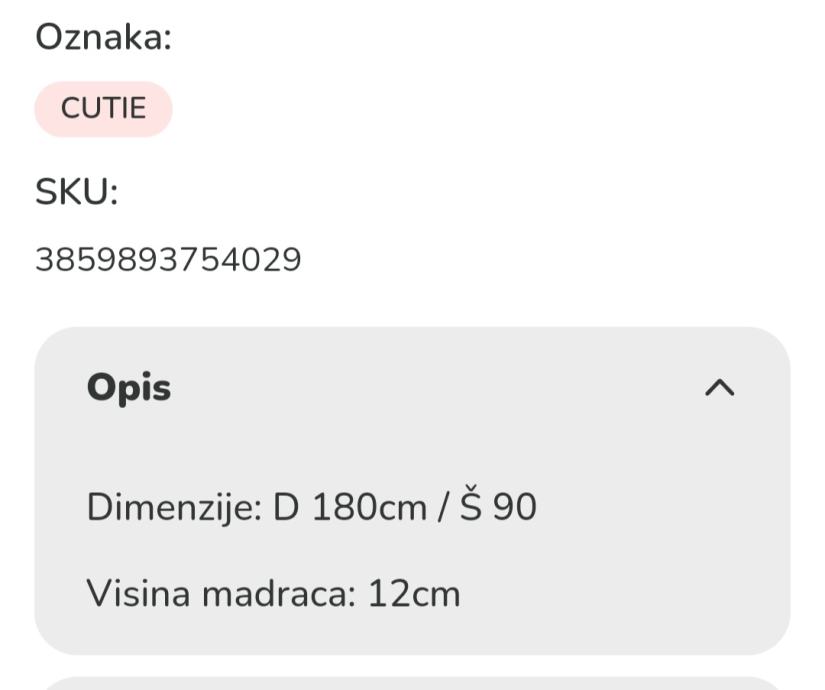Click the "Oznaka:" label
Image resolution: width=825 pixels, height=690 pixels.
tap(104, 38)
